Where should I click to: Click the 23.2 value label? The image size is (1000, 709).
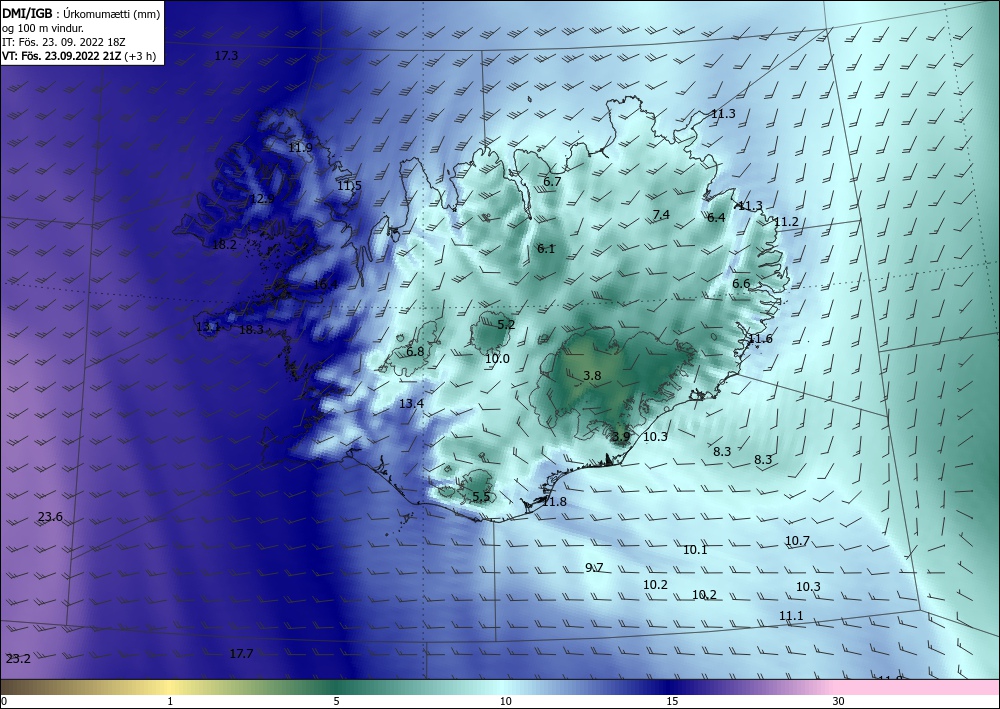pos(18,659)
